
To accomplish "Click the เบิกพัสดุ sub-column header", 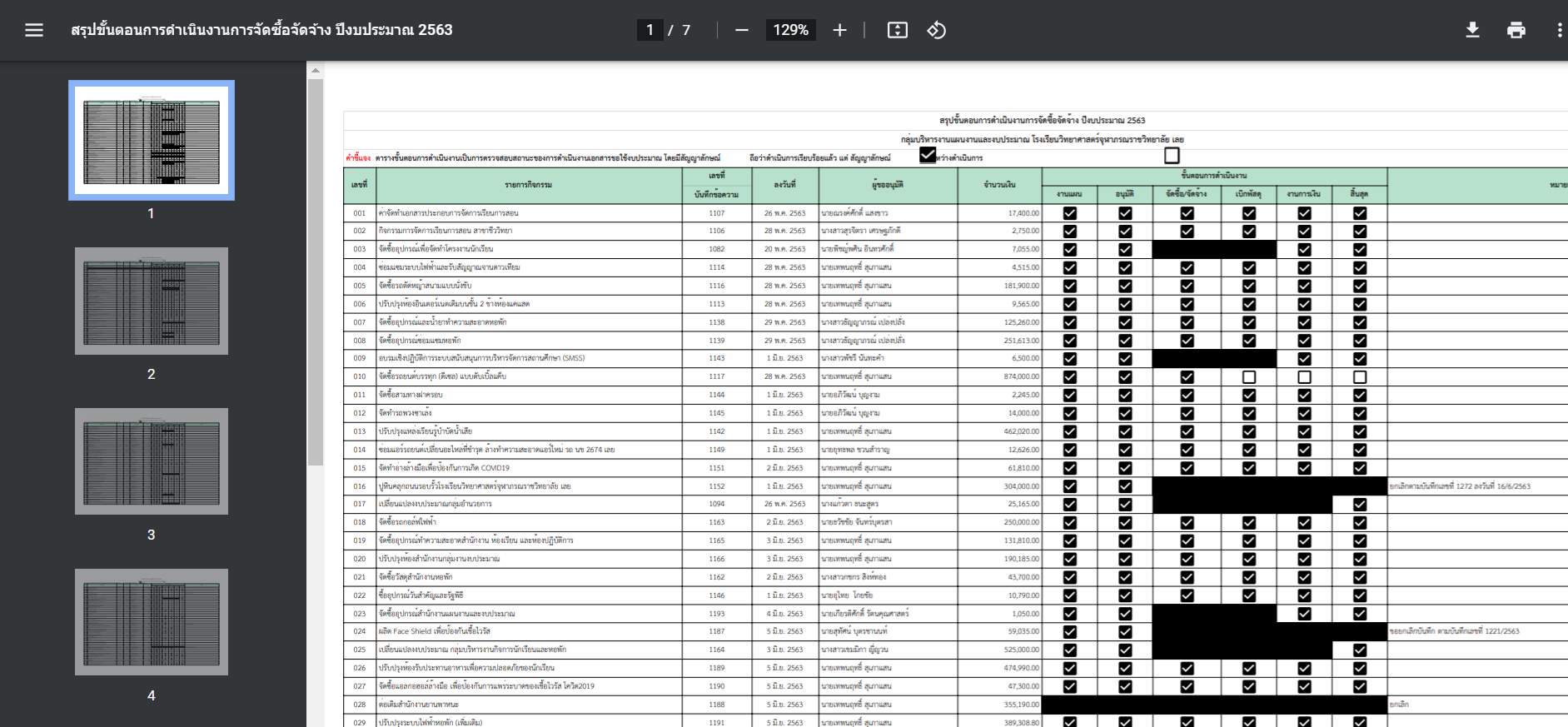I will tap(1248, 194).
